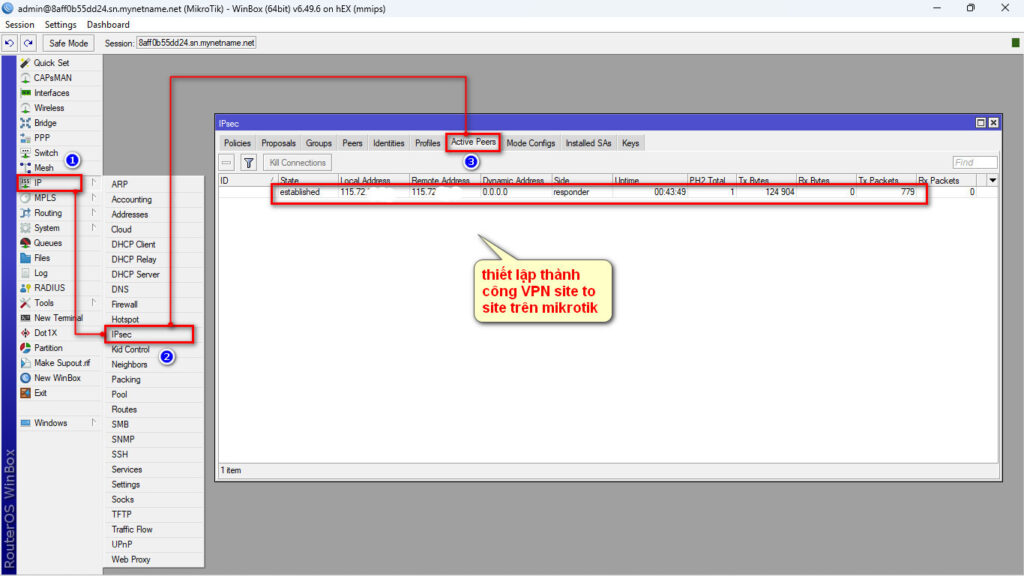Click the undo arrow in the toolbar

(x=10, y=43)
